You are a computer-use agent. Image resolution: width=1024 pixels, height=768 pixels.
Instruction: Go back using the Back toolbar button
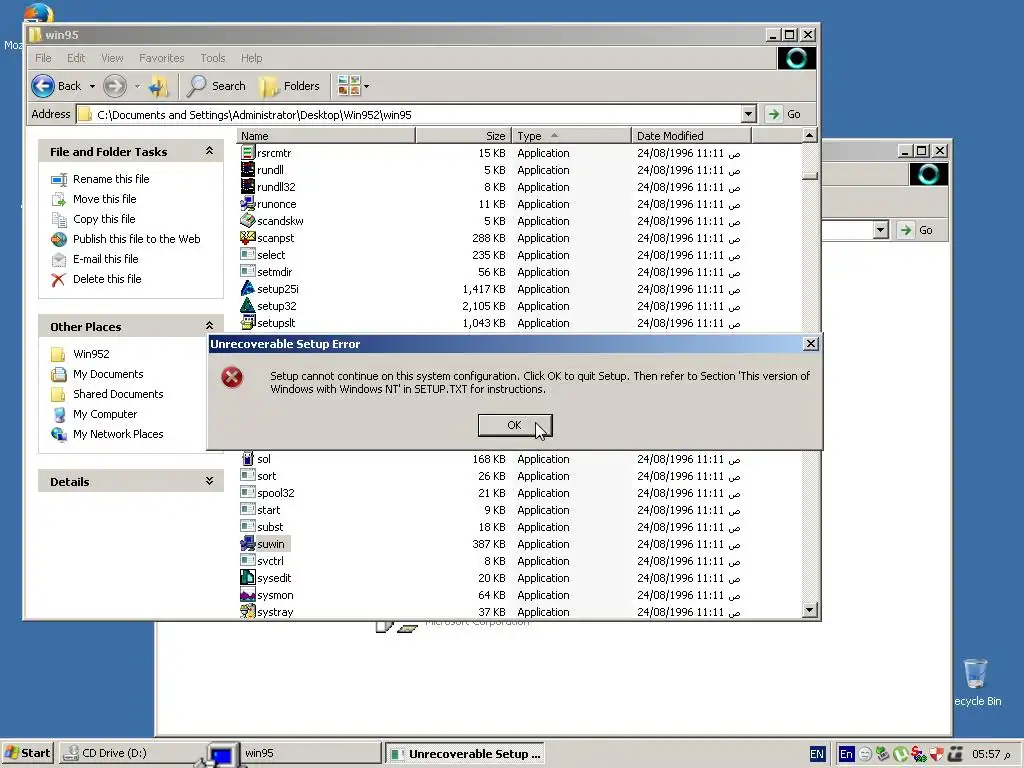click(x=57, y=86)
